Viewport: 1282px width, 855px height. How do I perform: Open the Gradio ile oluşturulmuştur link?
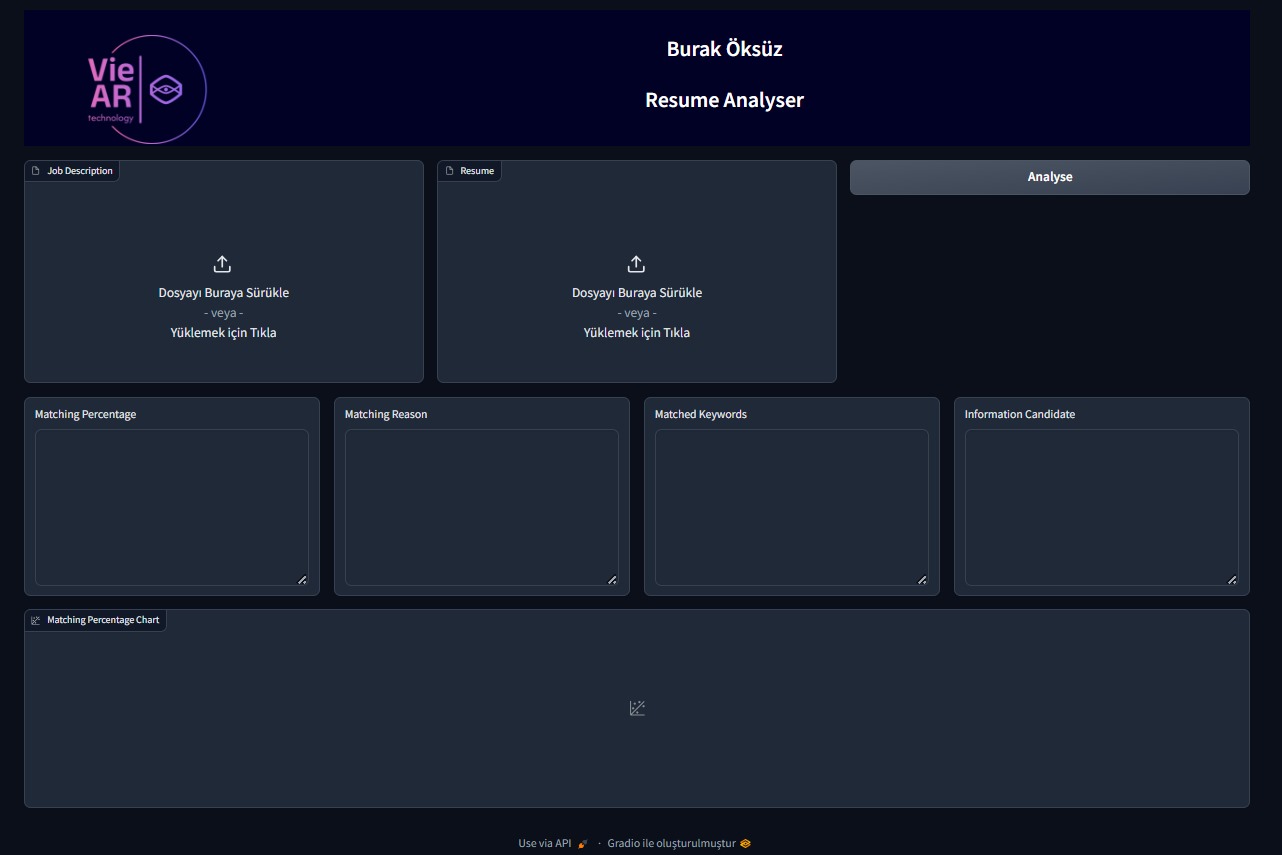pos(679,844)
